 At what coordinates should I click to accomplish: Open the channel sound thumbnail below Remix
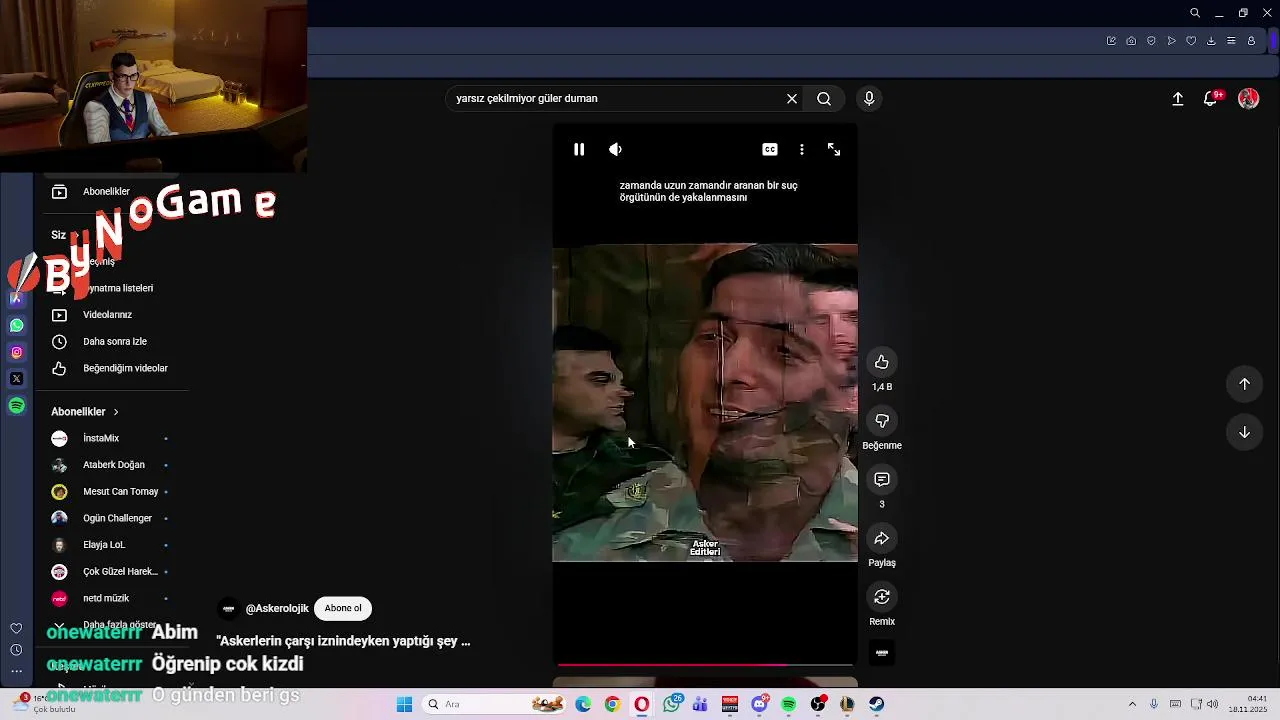882,653
